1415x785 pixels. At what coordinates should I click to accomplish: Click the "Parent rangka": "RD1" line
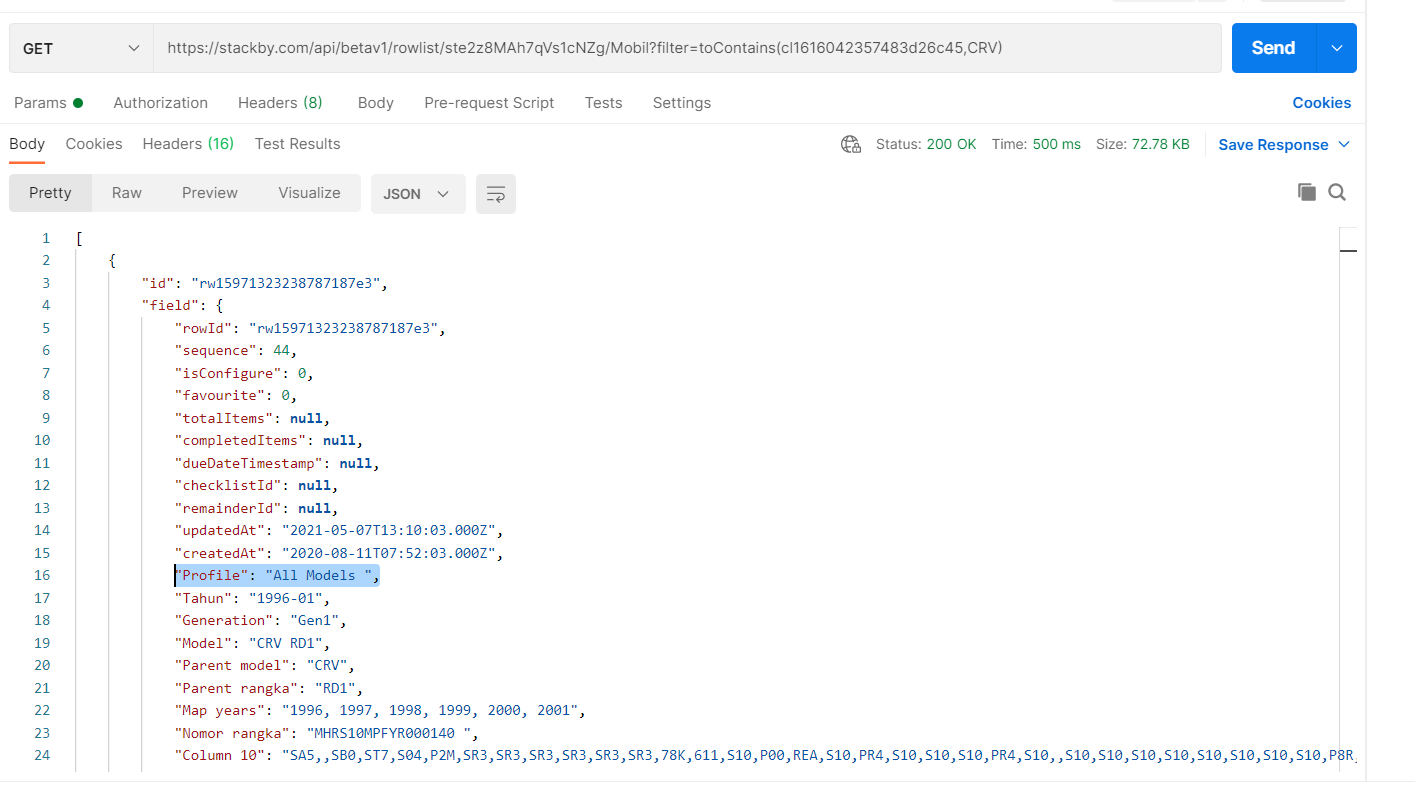tap(268, 688)
